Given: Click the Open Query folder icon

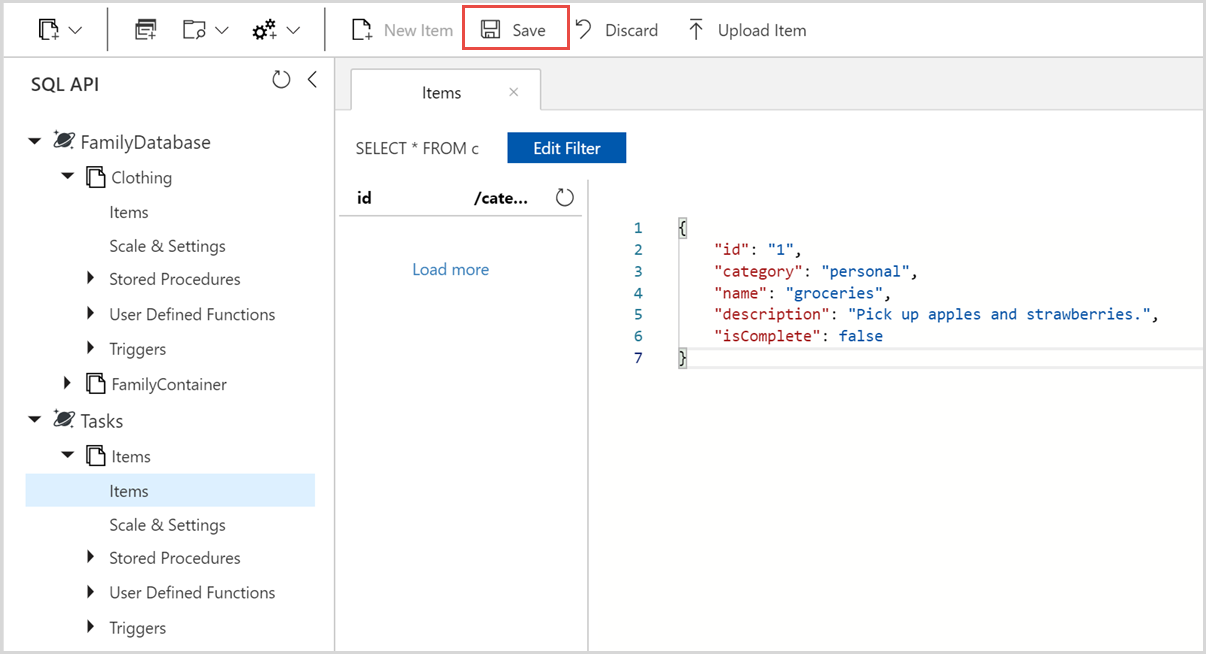Looking at the screenshot, I should click(195, 30).
